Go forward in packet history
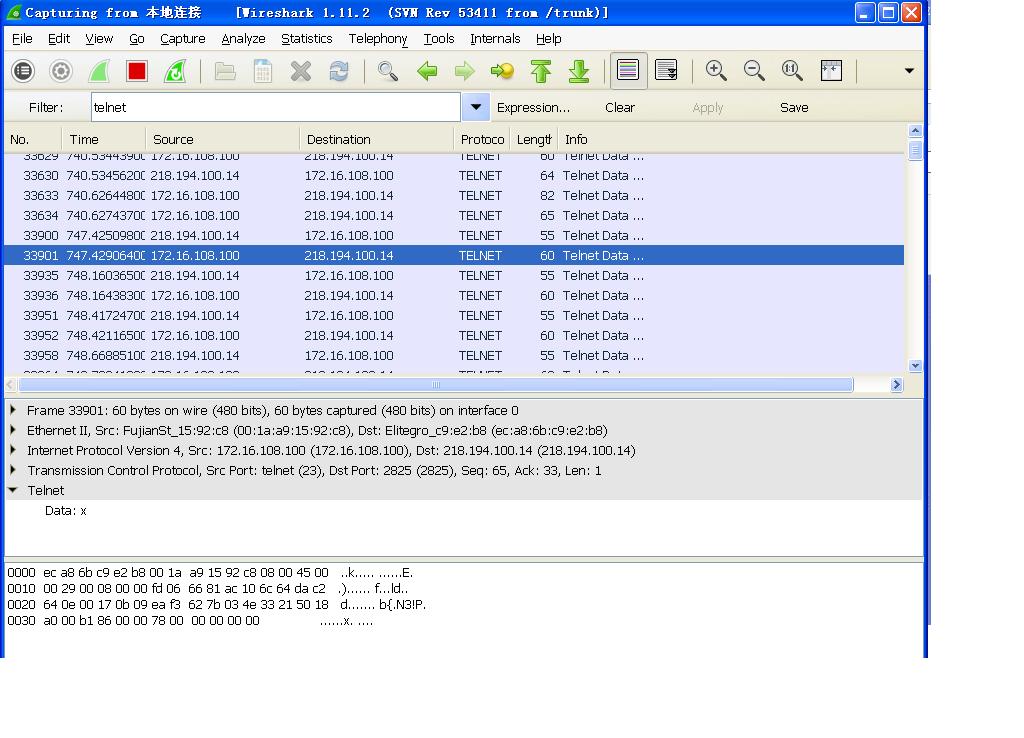 coord(464,71)
